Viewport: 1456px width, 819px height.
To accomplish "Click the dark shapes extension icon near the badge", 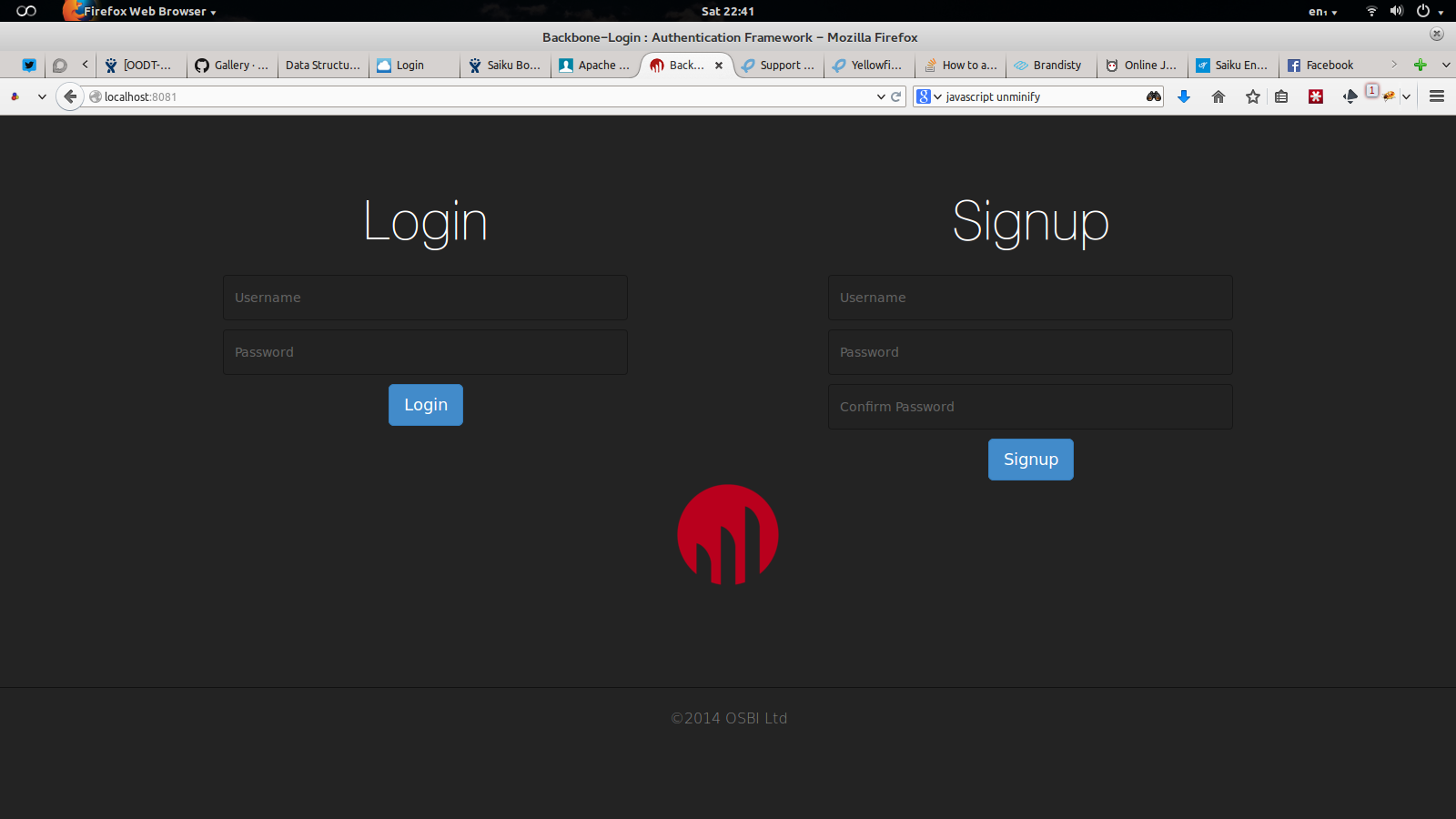I will 1350,96.
